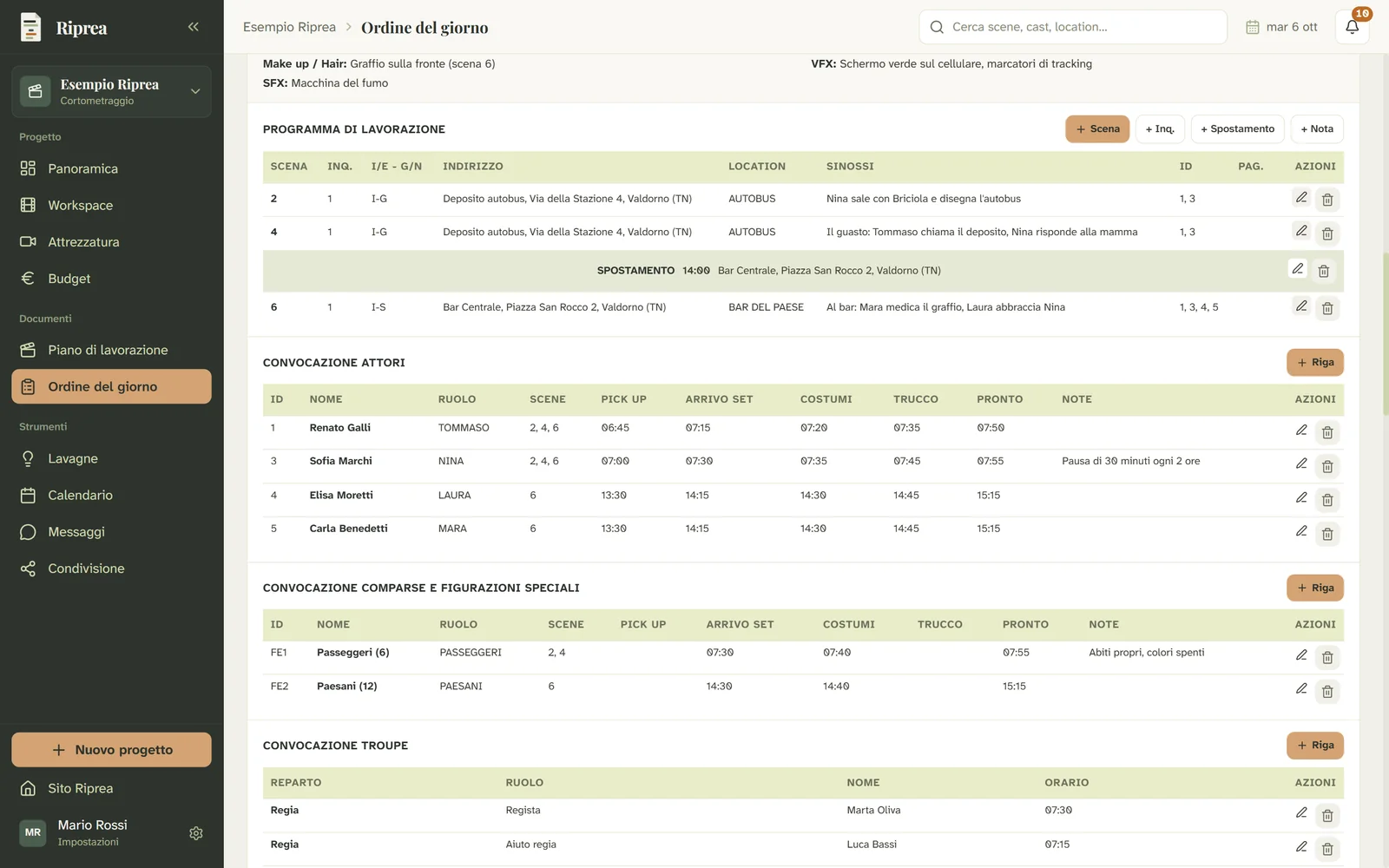Edit Elisa Moretti cast row

pyautogui.click(x=1300, y=498)
